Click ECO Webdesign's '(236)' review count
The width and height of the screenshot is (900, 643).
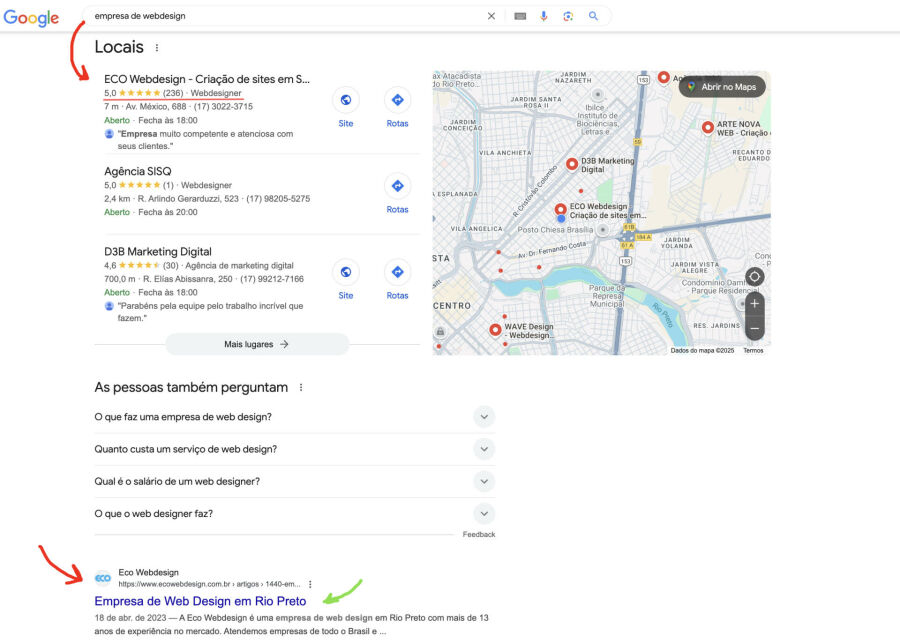[173, 93]
